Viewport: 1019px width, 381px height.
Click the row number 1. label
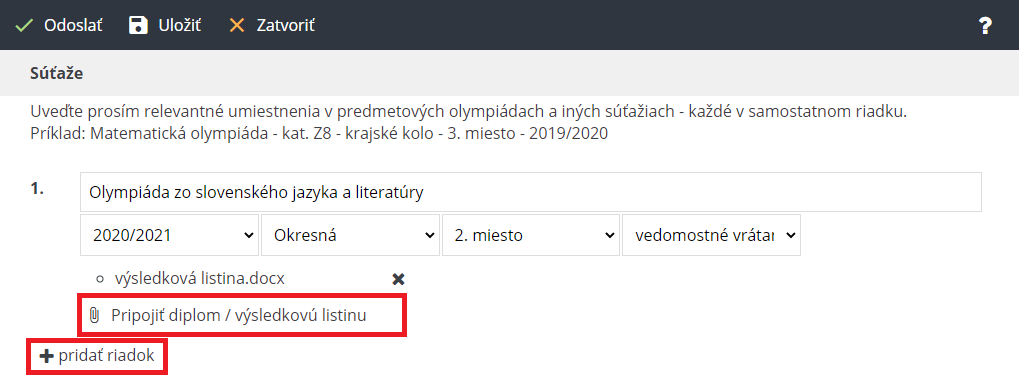(x=36, y=190)
